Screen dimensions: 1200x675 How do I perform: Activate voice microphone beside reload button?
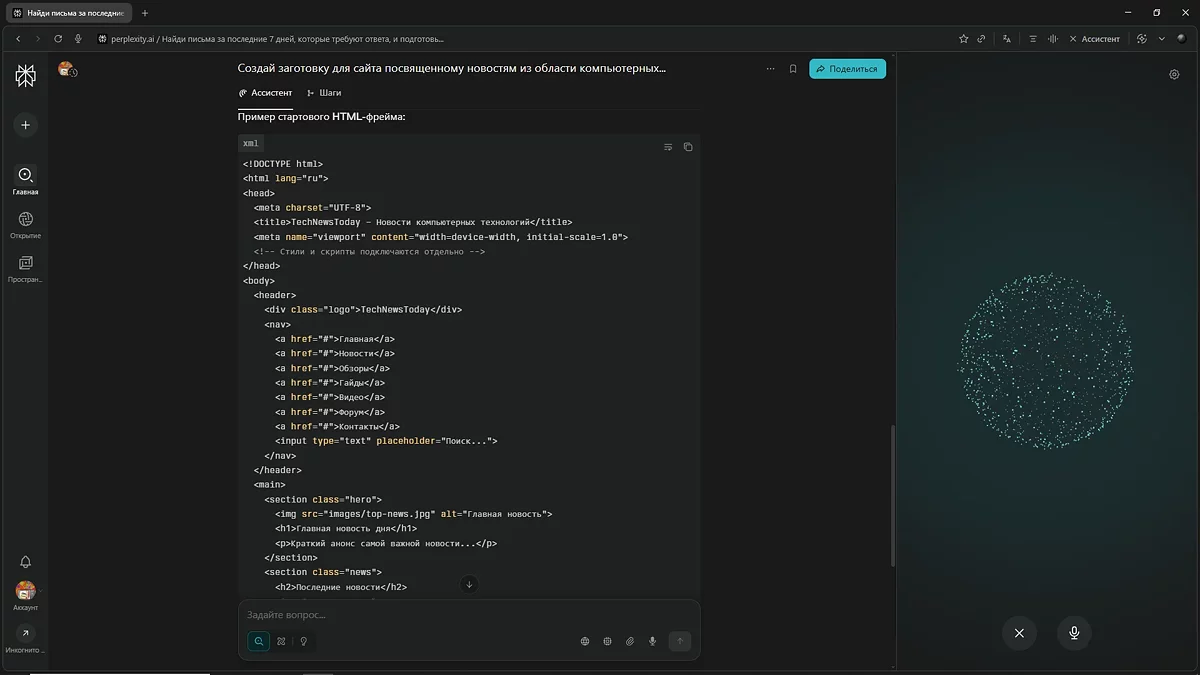pyautogui.click(x=78, y=39)
